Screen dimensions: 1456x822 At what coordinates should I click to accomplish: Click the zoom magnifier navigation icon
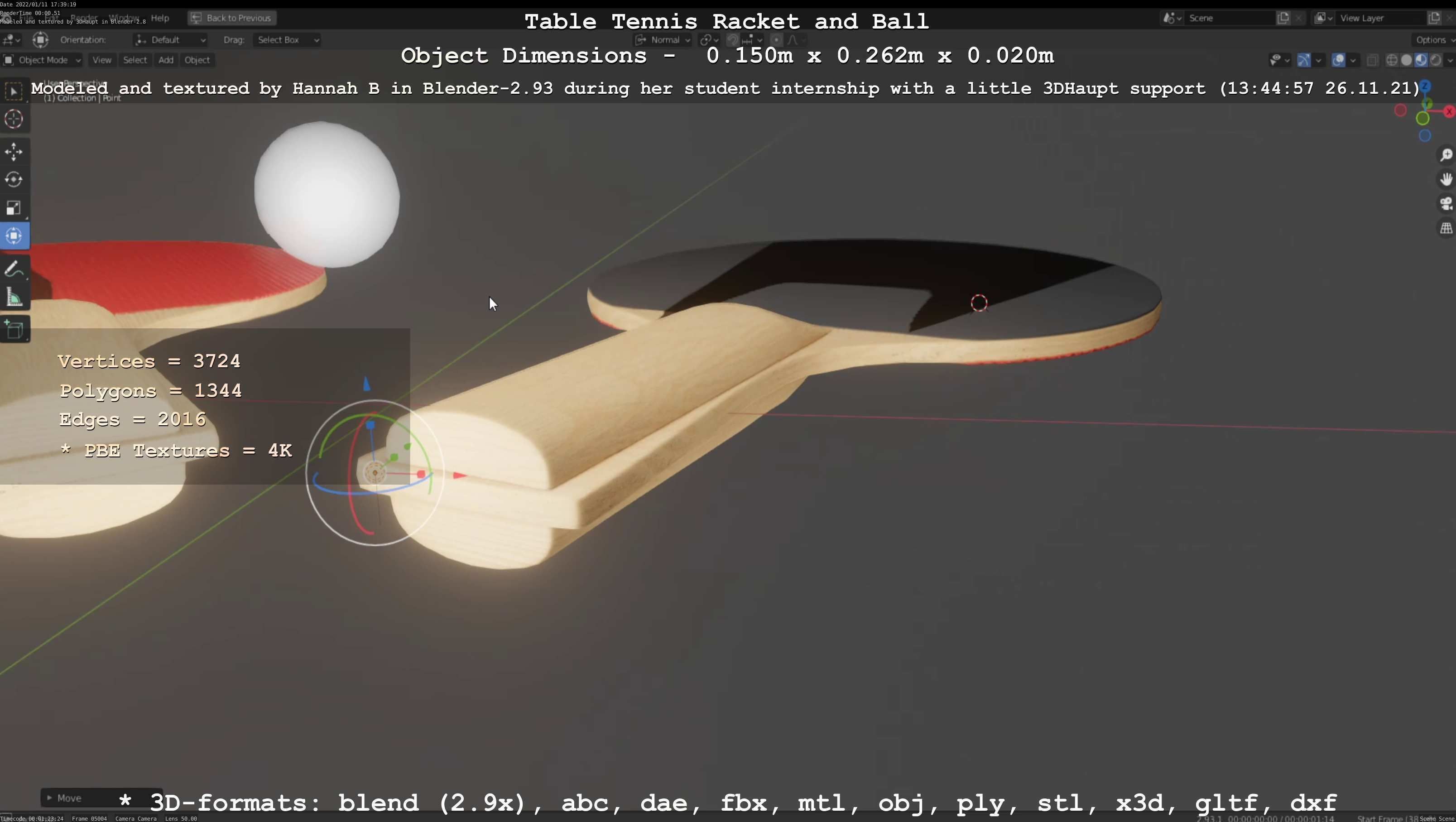1446,155
